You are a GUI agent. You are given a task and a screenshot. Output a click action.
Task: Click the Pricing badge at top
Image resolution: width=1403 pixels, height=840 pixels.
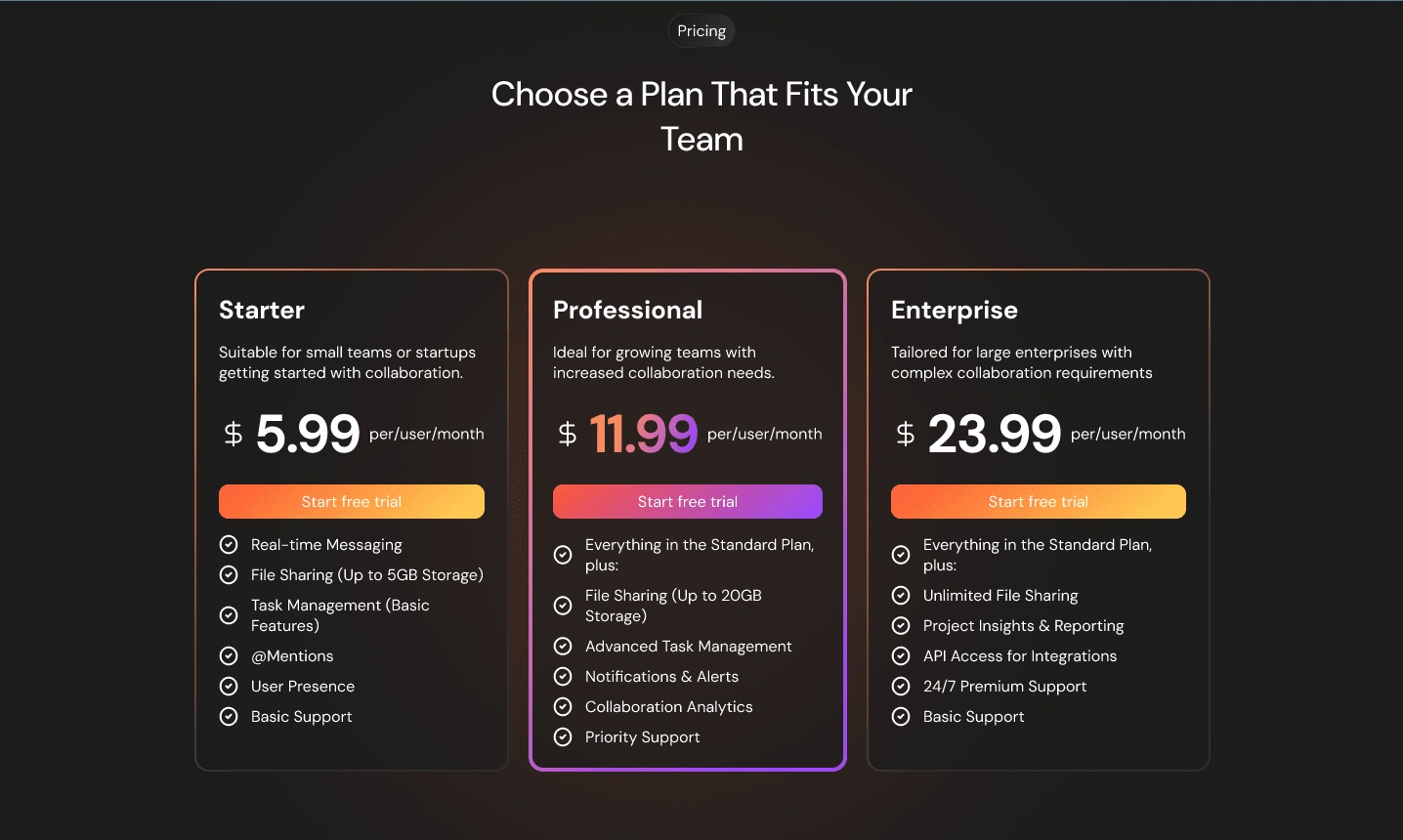701,31
